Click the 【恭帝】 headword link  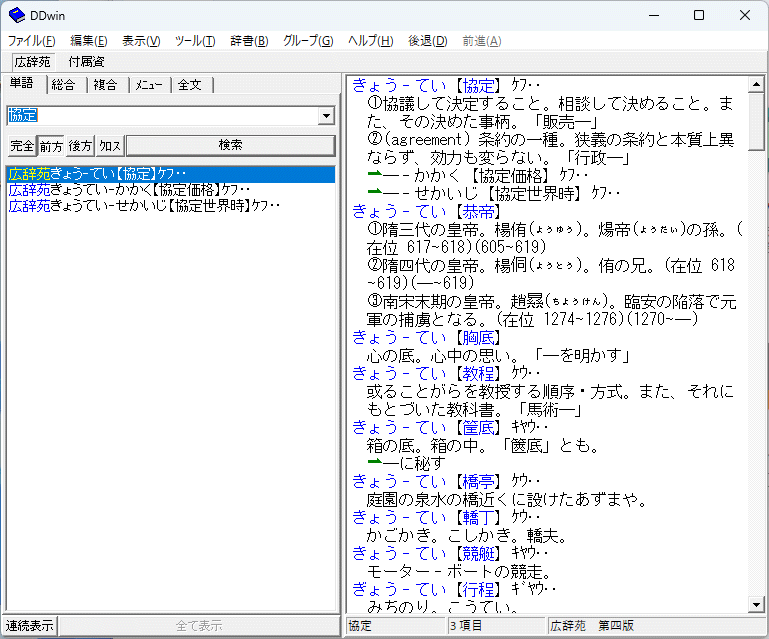click(x=477, y=211)
